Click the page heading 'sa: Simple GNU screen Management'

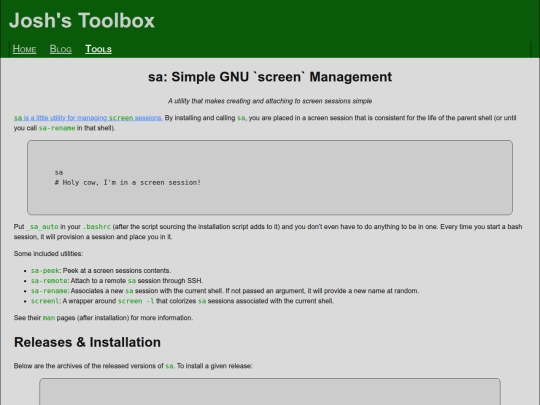coord(270,77)
